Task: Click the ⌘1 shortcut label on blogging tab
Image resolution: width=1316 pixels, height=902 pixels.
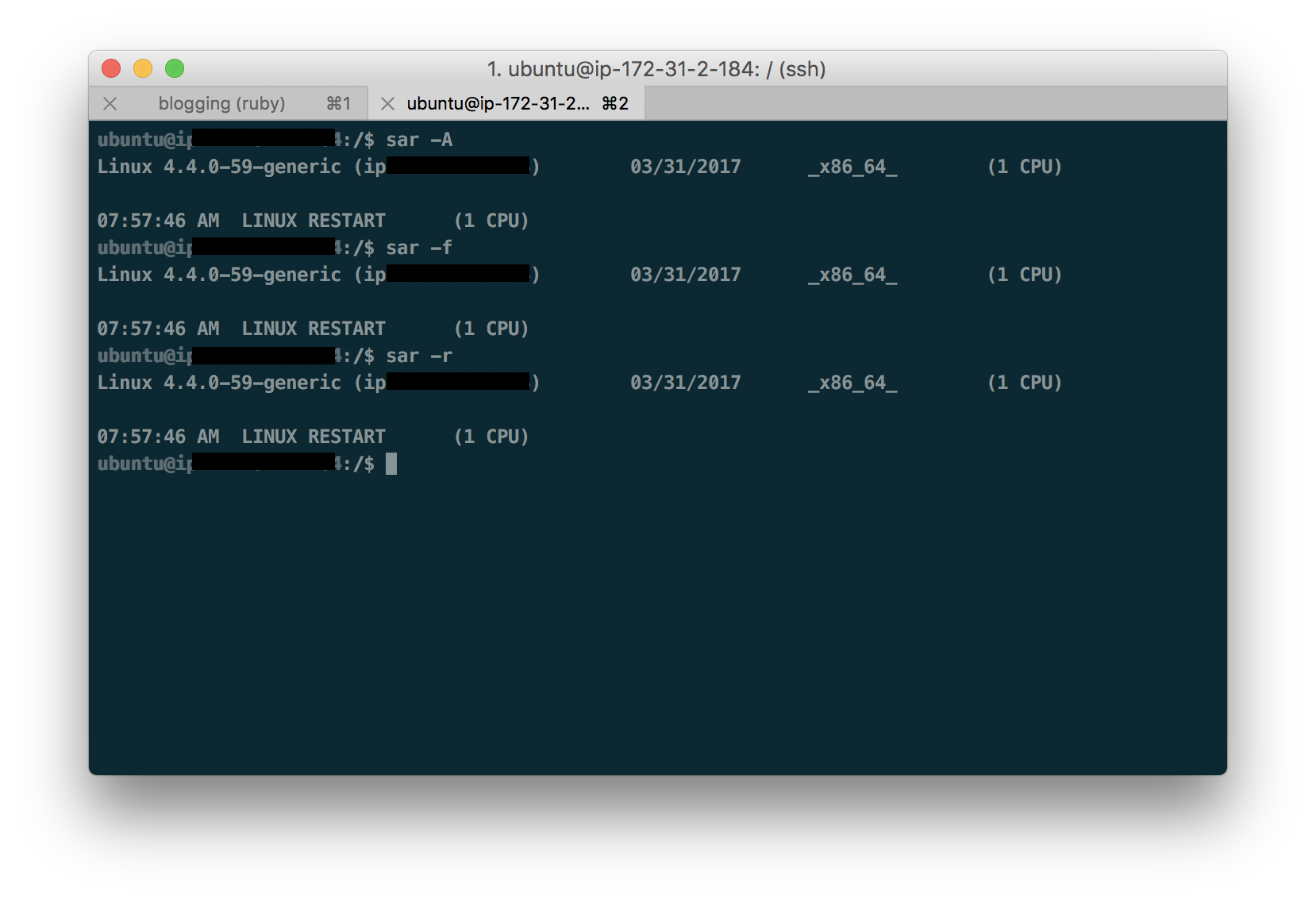Action: click(x=338, y=104)
